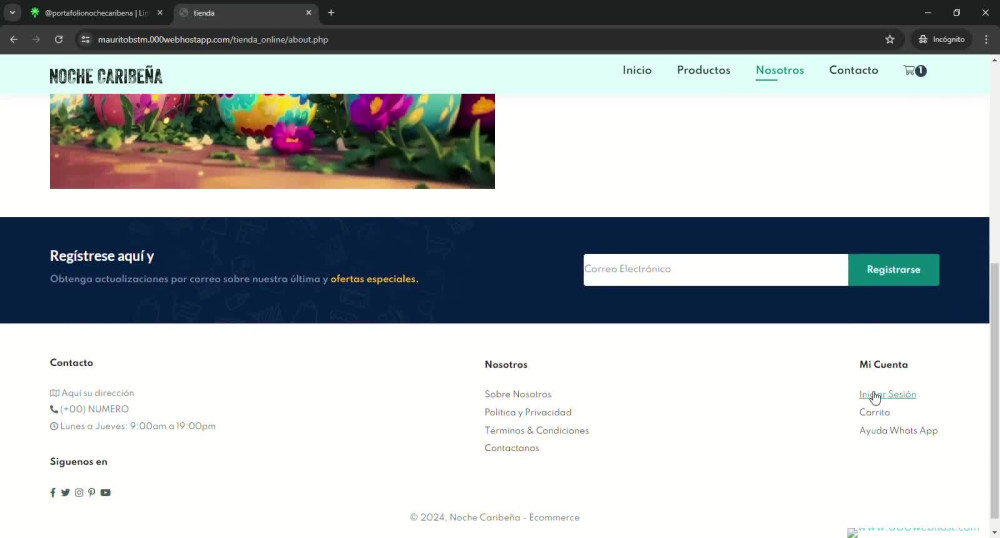Screen dimensions: 1000x538
Task: Open Chrome's three-dot menu
Action: pyautogui.click(x=986, y=40)
